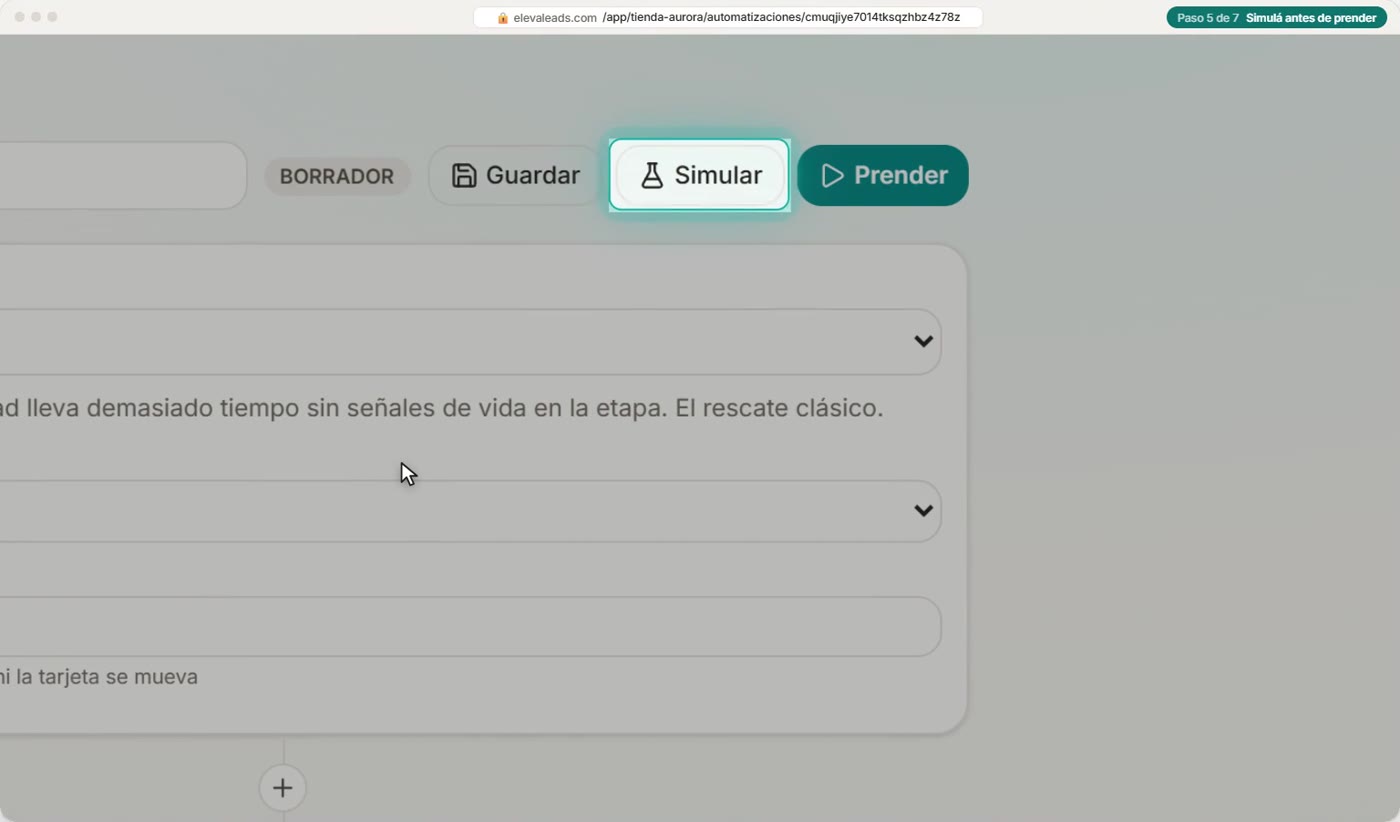This screenshot has width=1400, height=822.
Task: Click the BORRADOR status badge
Action: (x=337, y=176)
